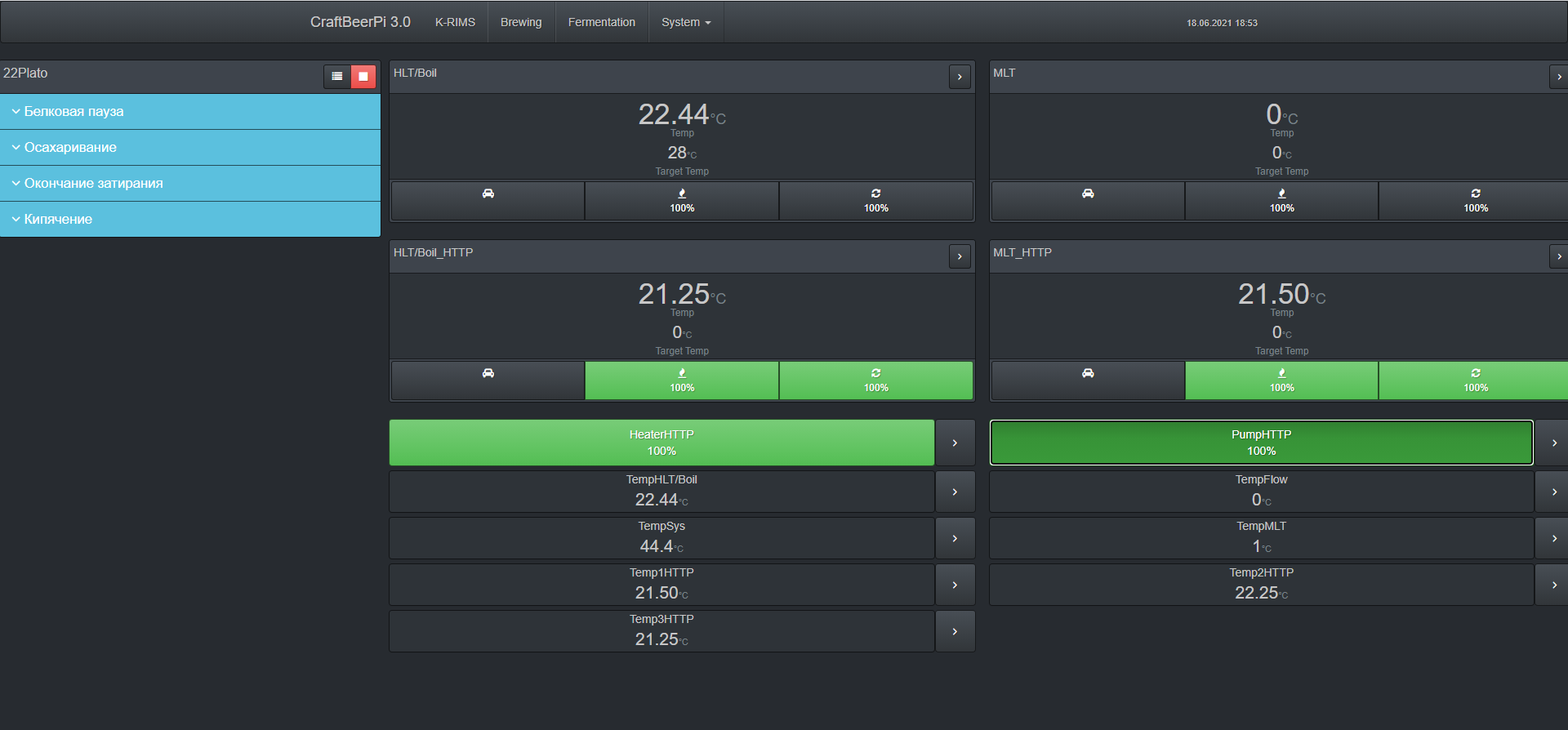The image size is (1568, 730).
Task: Open Temp2HTTP sensor options chevron
Action: [1553, 585]
